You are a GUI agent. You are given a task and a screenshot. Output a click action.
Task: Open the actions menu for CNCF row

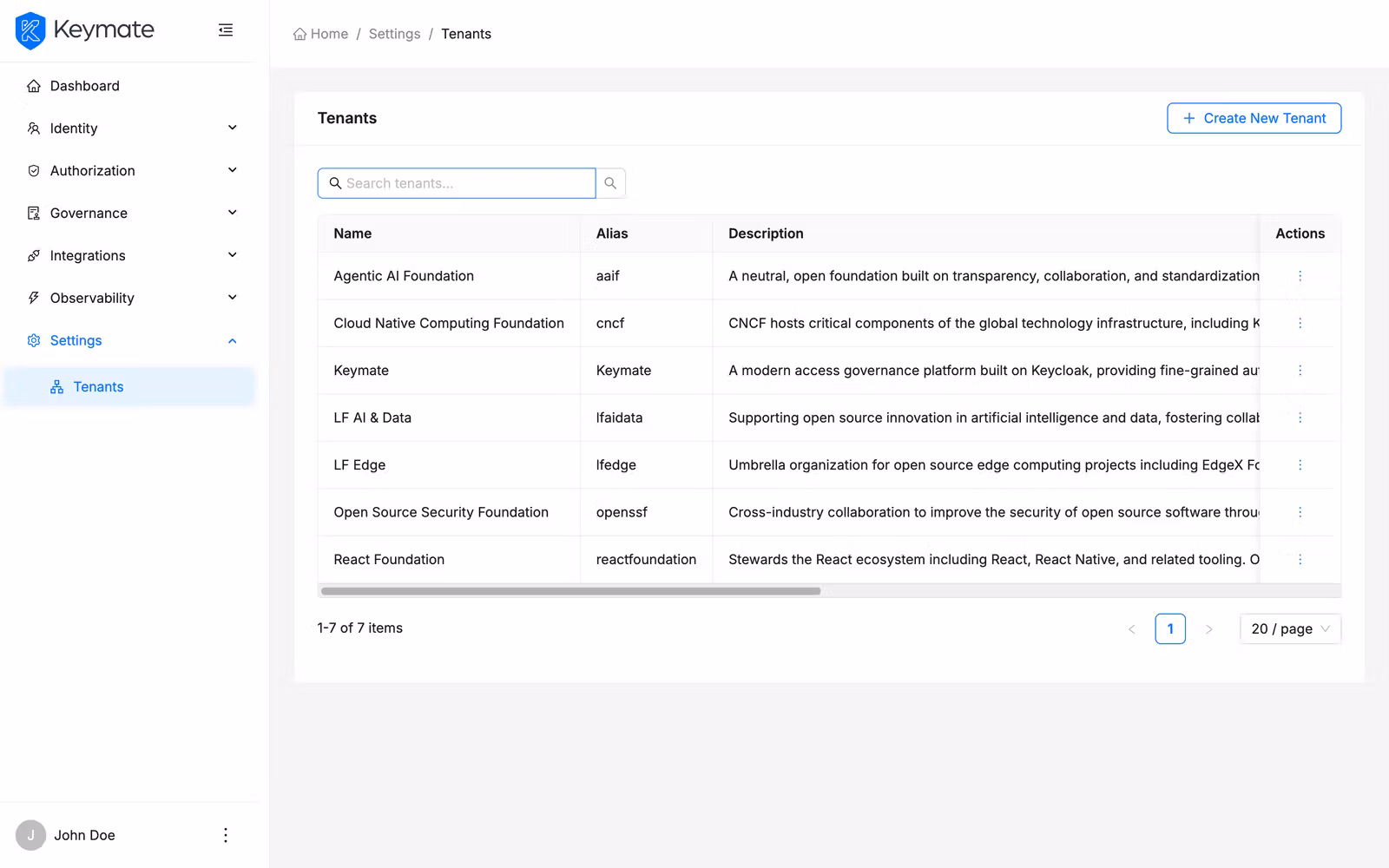click(x=1300, y=323)
